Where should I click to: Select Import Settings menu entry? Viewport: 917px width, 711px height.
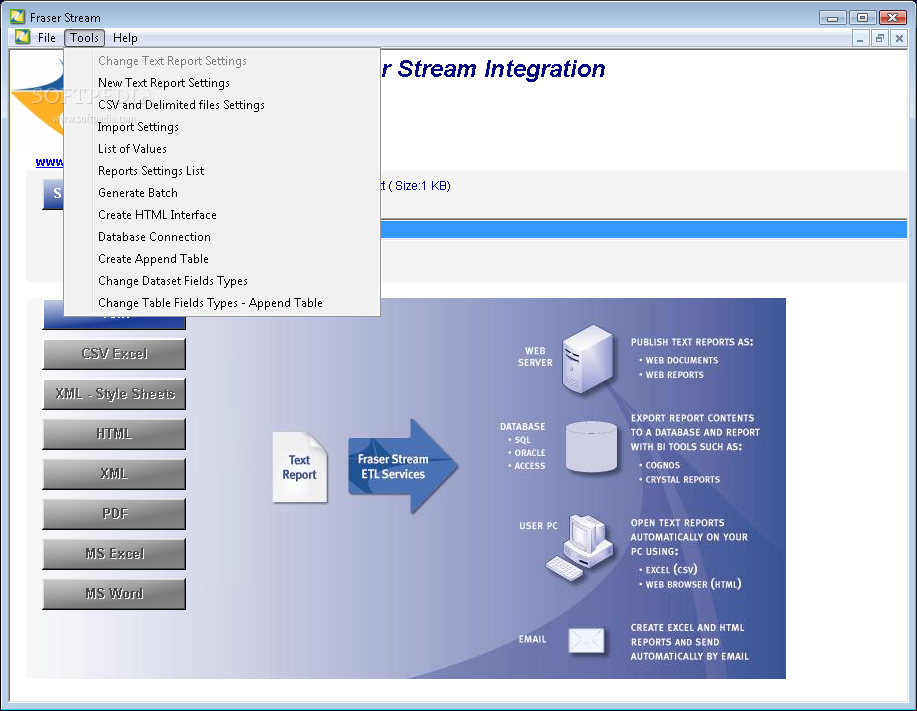click(x=138, y=127)
